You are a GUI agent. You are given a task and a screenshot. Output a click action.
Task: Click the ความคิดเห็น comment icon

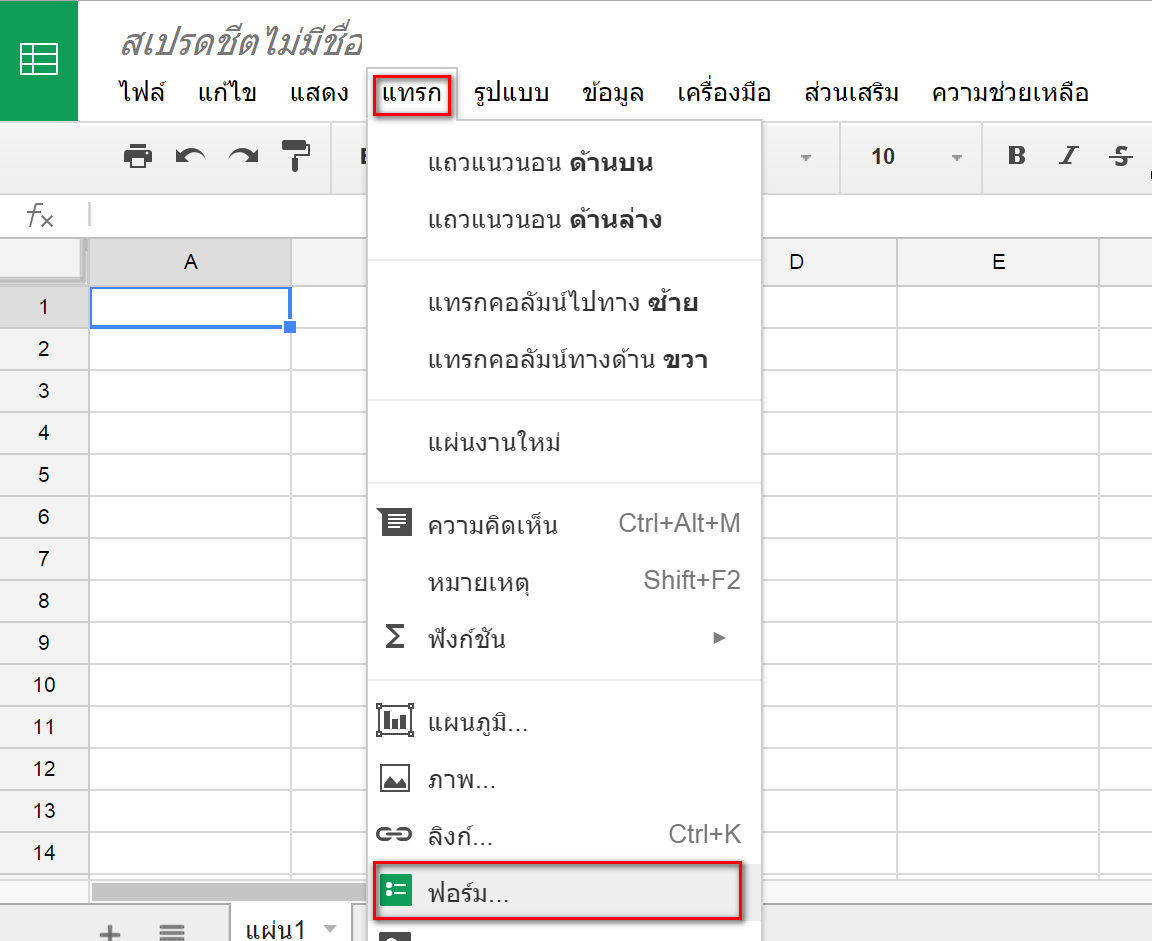(395, 523)
